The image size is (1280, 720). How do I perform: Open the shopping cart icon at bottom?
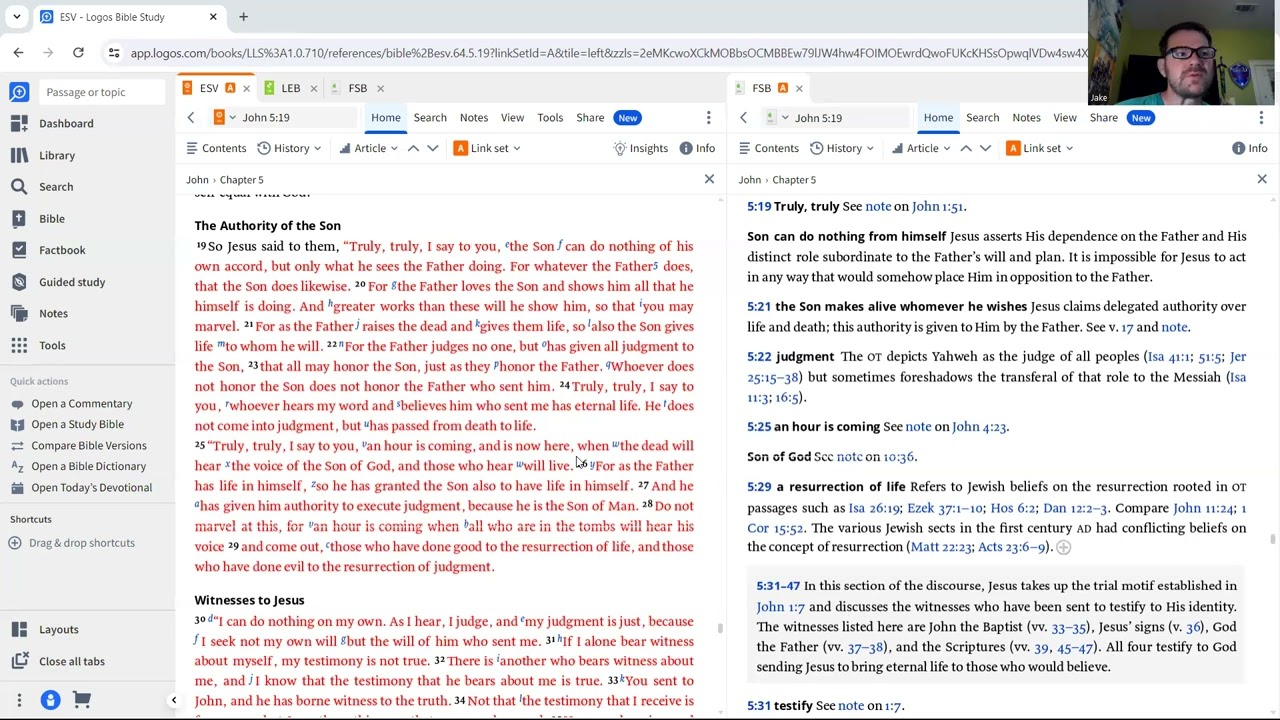pos(82,700)
